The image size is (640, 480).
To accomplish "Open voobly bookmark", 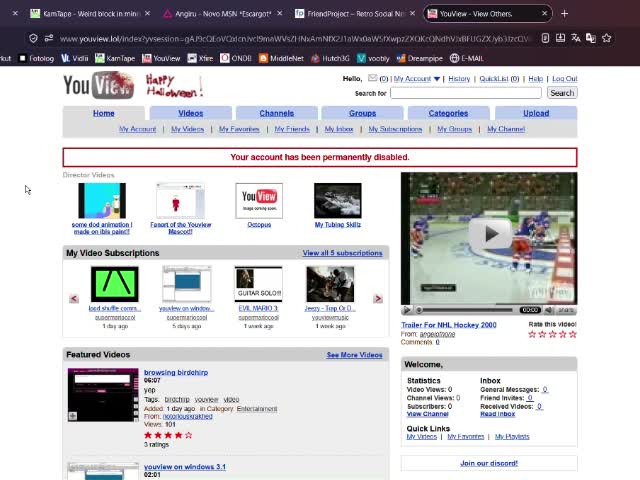I will 373,58.
